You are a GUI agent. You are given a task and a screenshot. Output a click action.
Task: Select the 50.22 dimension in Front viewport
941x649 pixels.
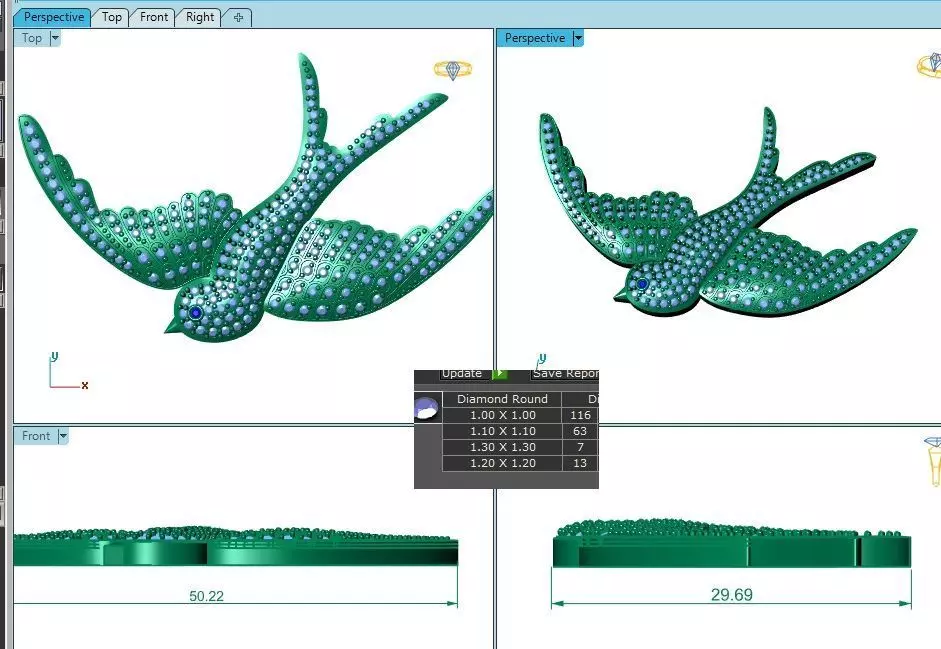(x=206, y=596)
